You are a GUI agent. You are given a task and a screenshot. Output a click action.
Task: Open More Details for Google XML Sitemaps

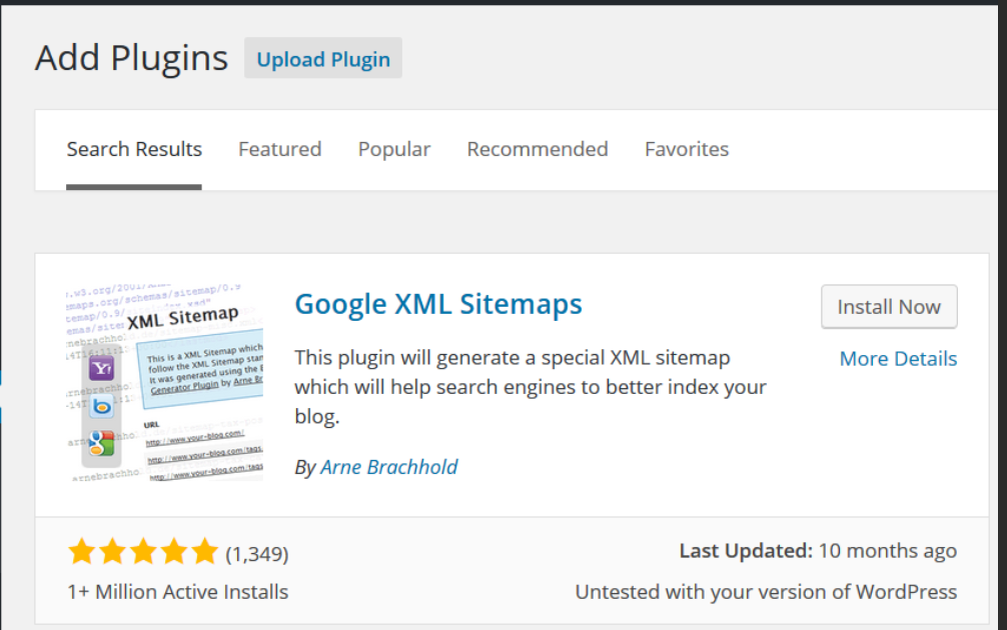[898, 358]
